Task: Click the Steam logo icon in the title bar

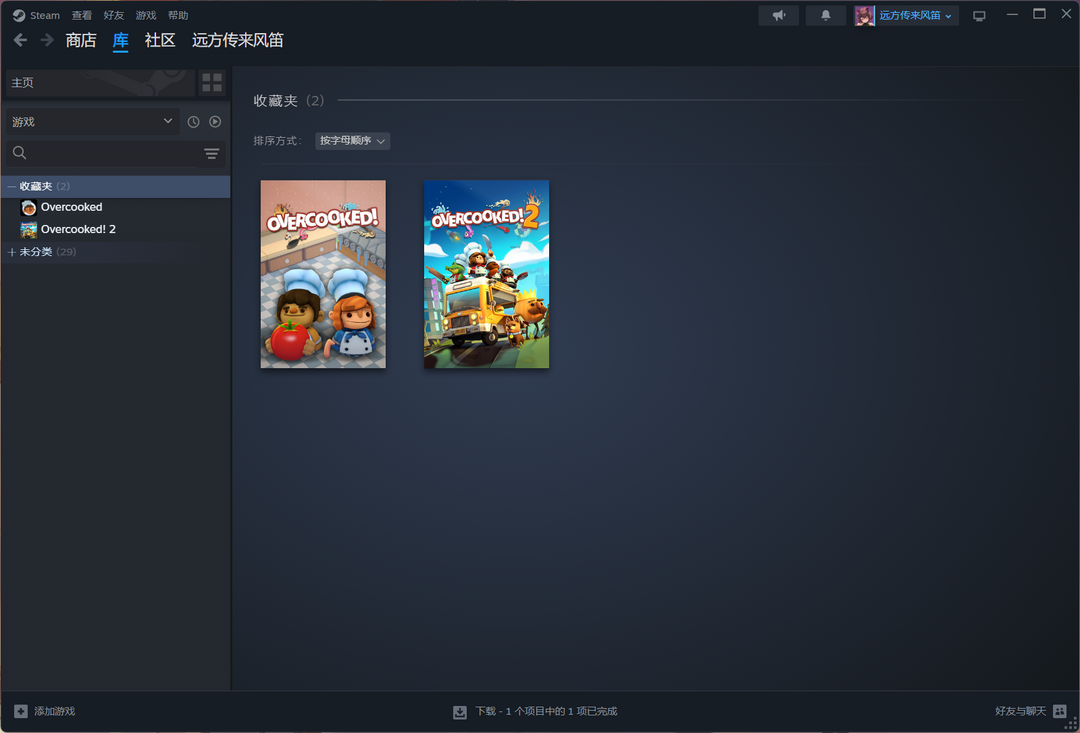Action: point(19,15)
